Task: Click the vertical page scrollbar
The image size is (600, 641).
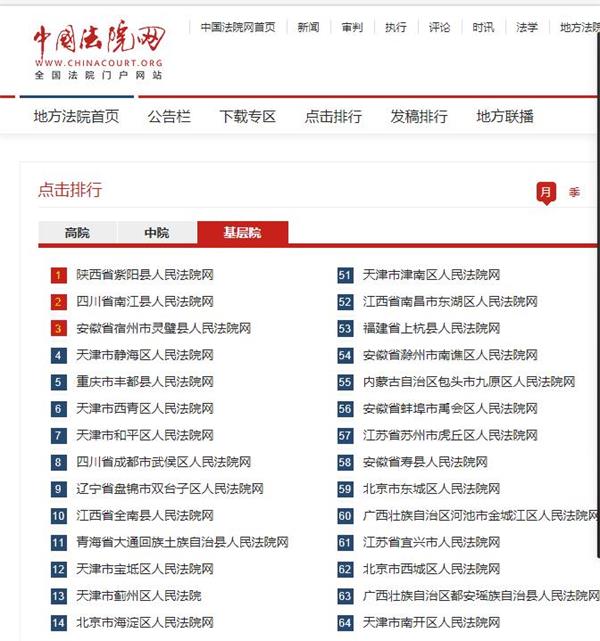Action: 598,294
